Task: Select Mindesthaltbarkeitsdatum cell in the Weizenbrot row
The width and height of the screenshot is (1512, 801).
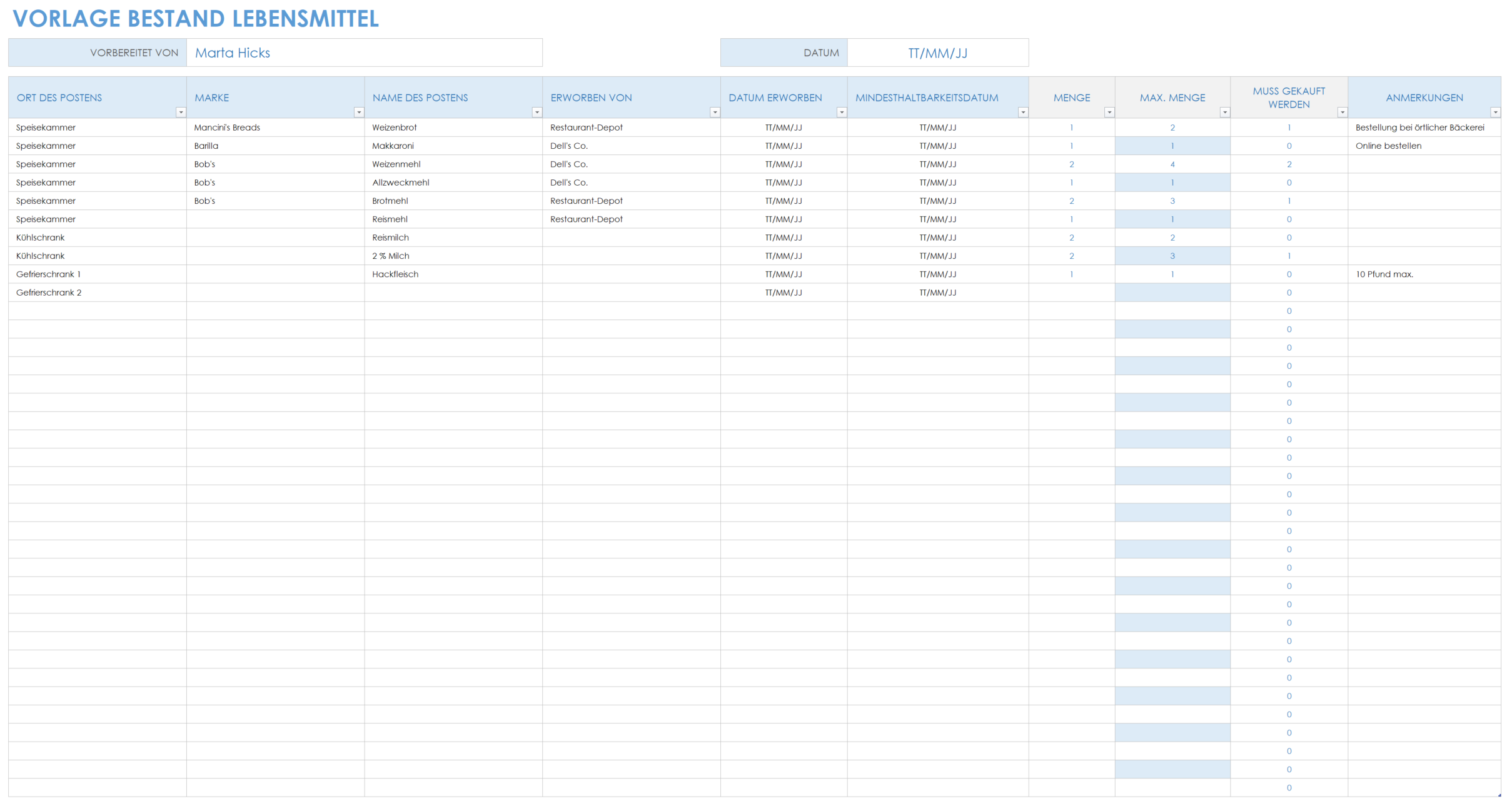Action: click(x=938, y=128)
